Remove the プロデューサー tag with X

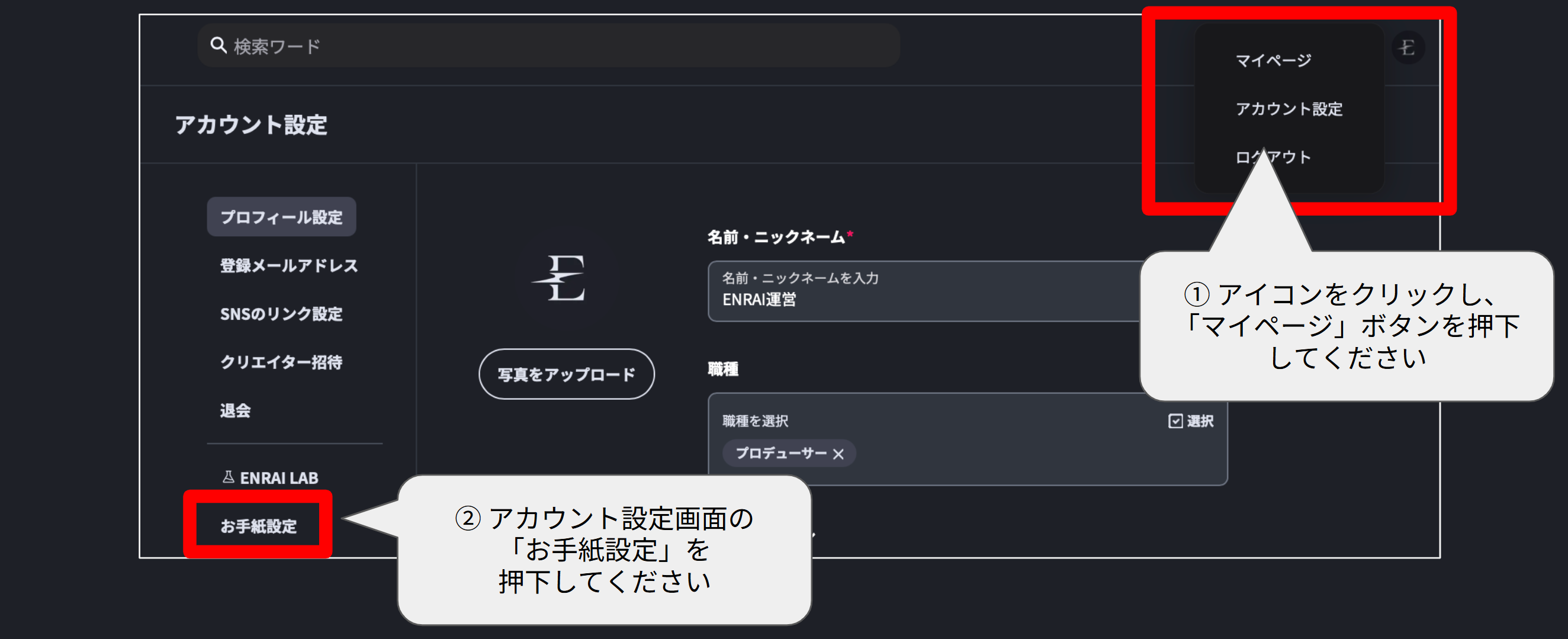pyautogui.click(x=838, y=454)
